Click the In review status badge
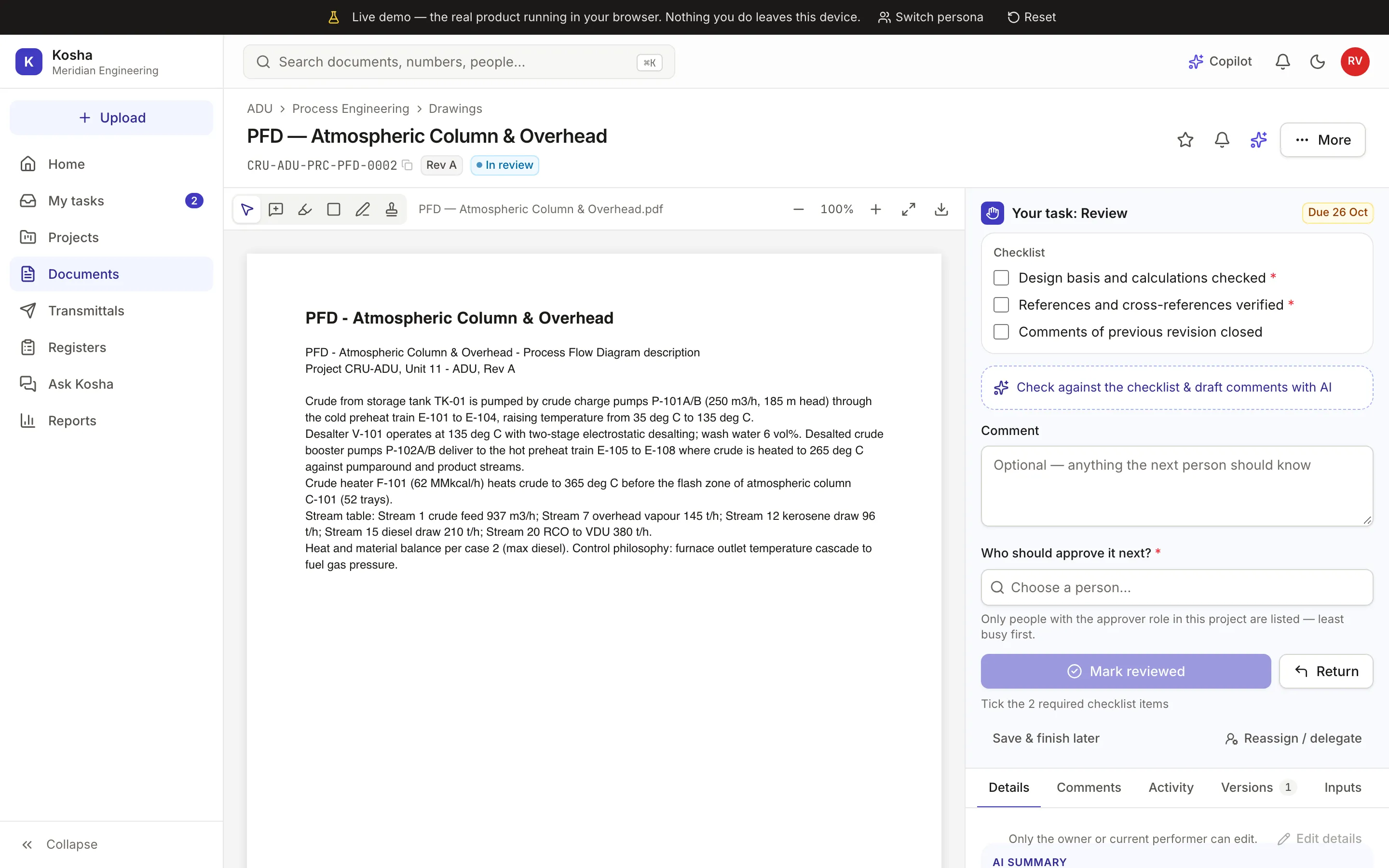 (504, 165)
